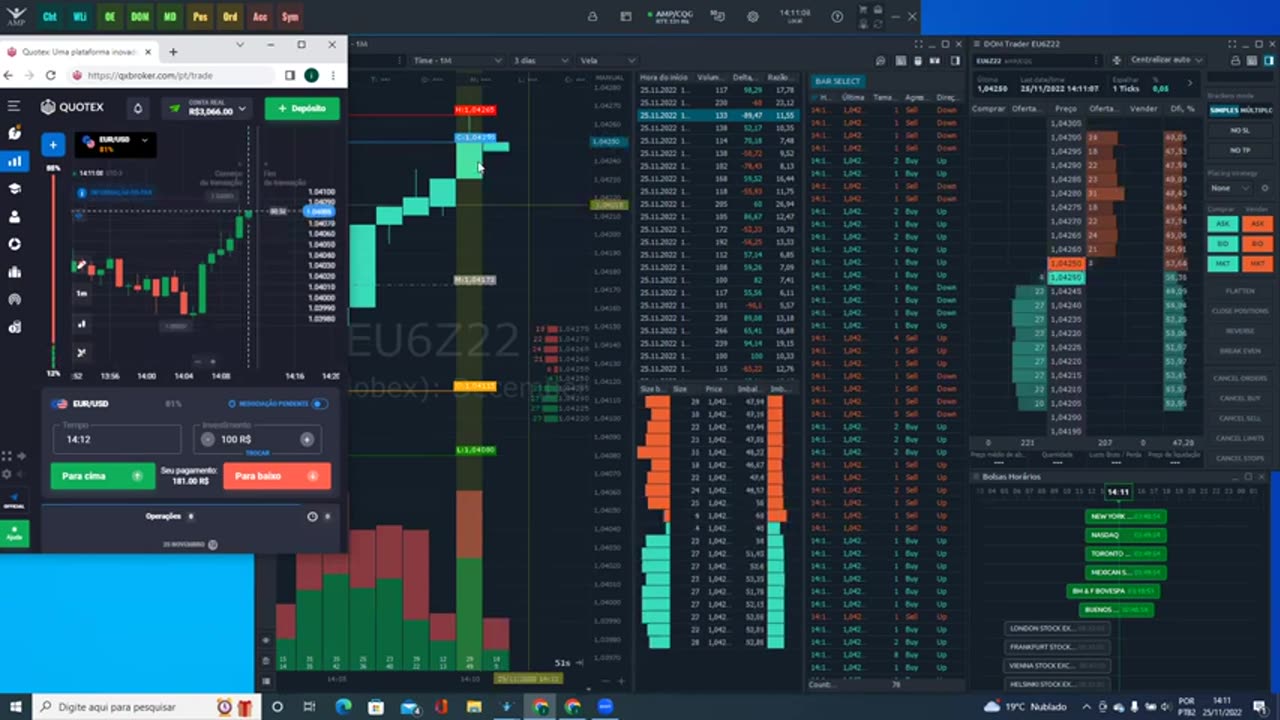1280x720 pixels.
Task: Open the Acc accounts tool
Action: pos(260,16)
